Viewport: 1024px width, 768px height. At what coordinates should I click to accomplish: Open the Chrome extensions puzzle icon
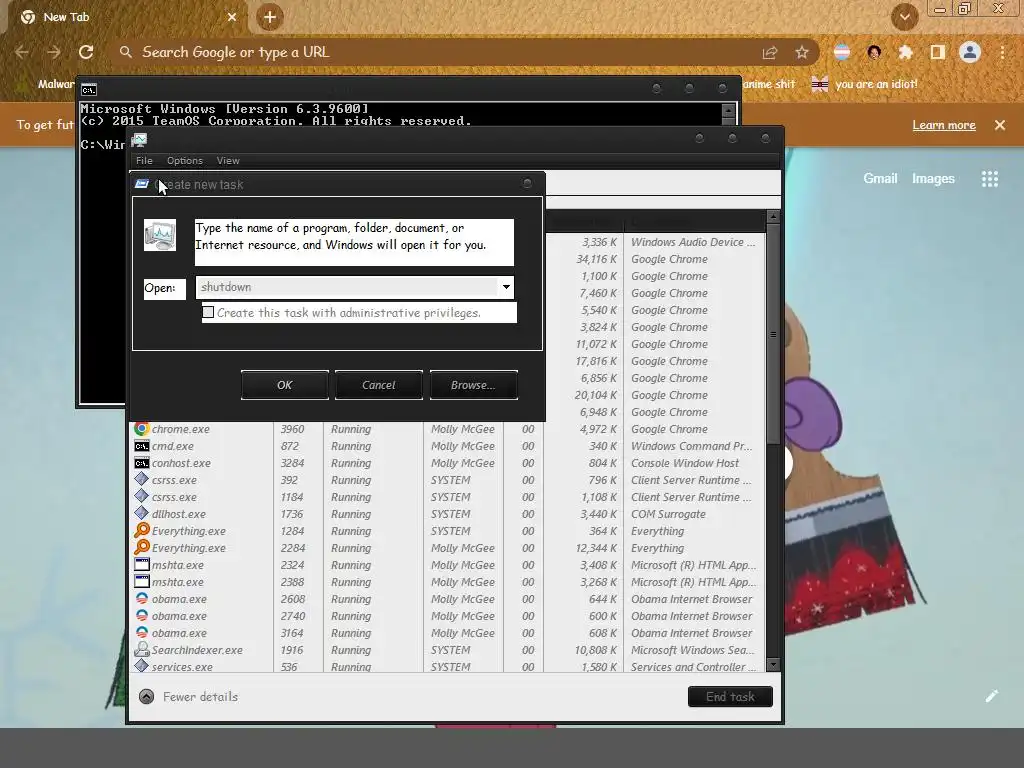906,52
